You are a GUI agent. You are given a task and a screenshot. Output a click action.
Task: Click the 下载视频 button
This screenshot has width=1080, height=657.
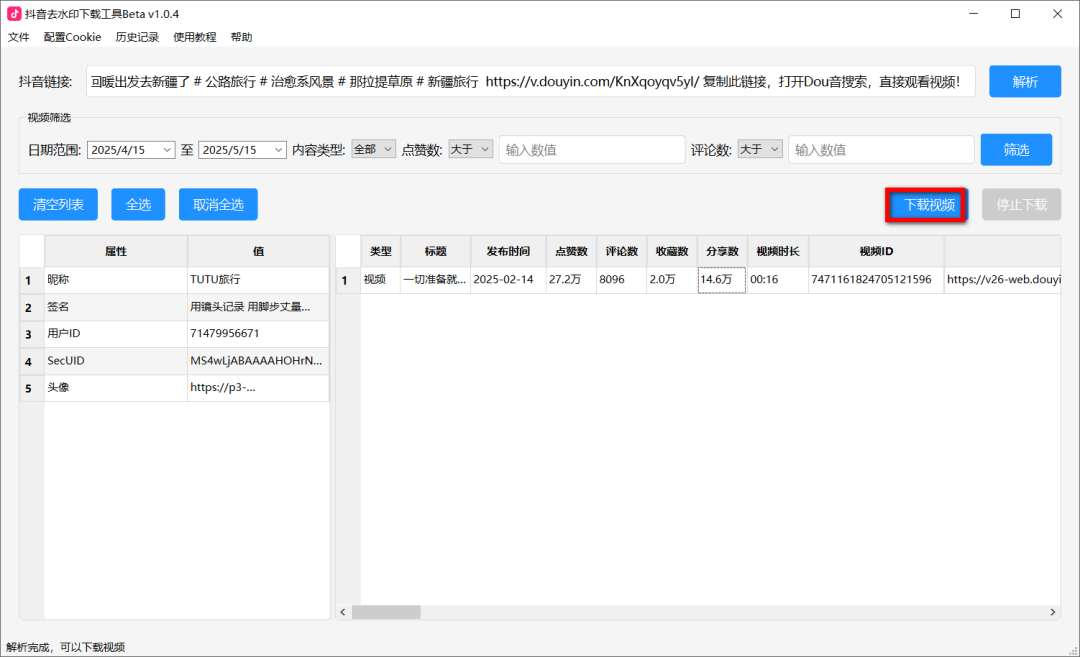[928, 205]
